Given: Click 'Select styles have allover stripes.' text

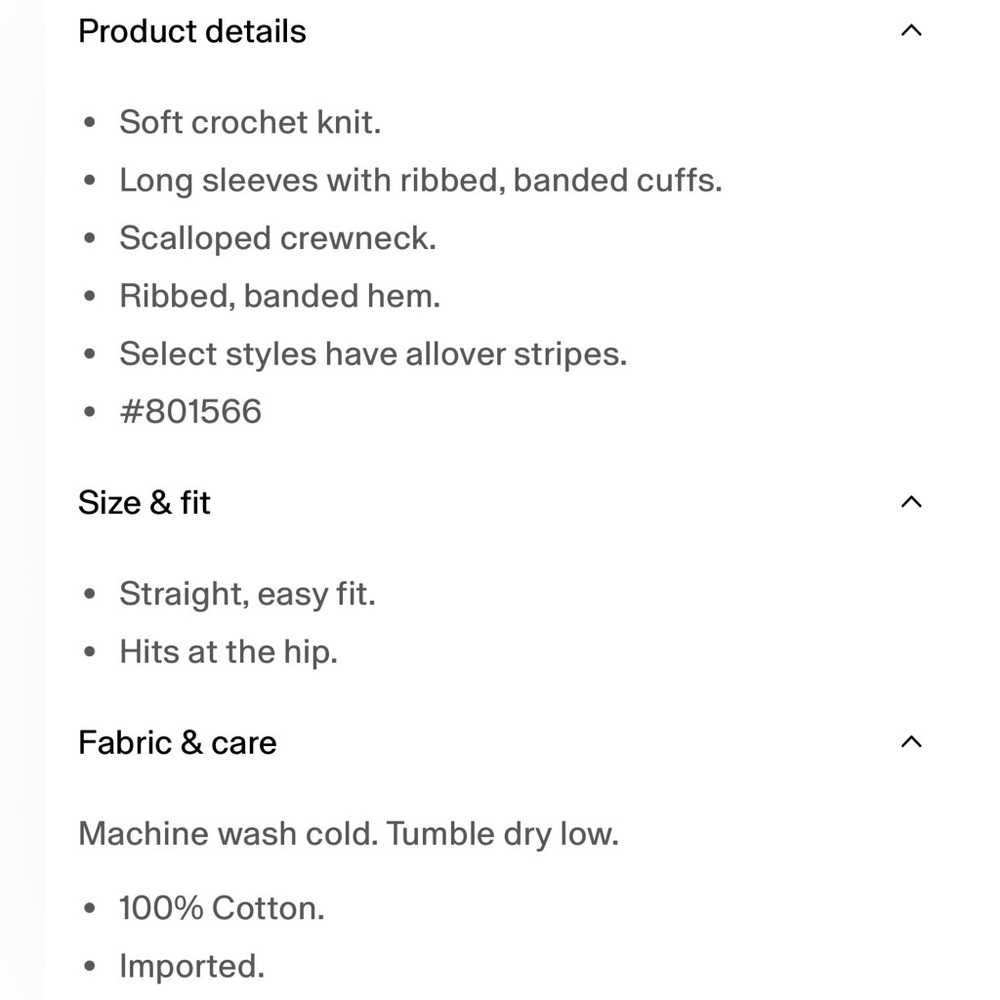Looking at the screenshot, I should pyautogui.click(x=373, y=353).
